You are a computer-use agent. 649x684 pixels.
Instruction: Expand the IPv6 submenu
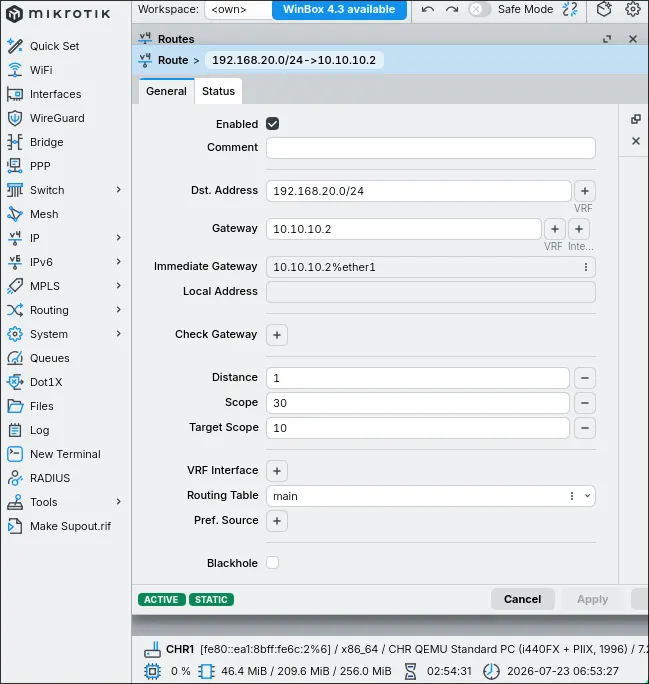pos(119,262)
